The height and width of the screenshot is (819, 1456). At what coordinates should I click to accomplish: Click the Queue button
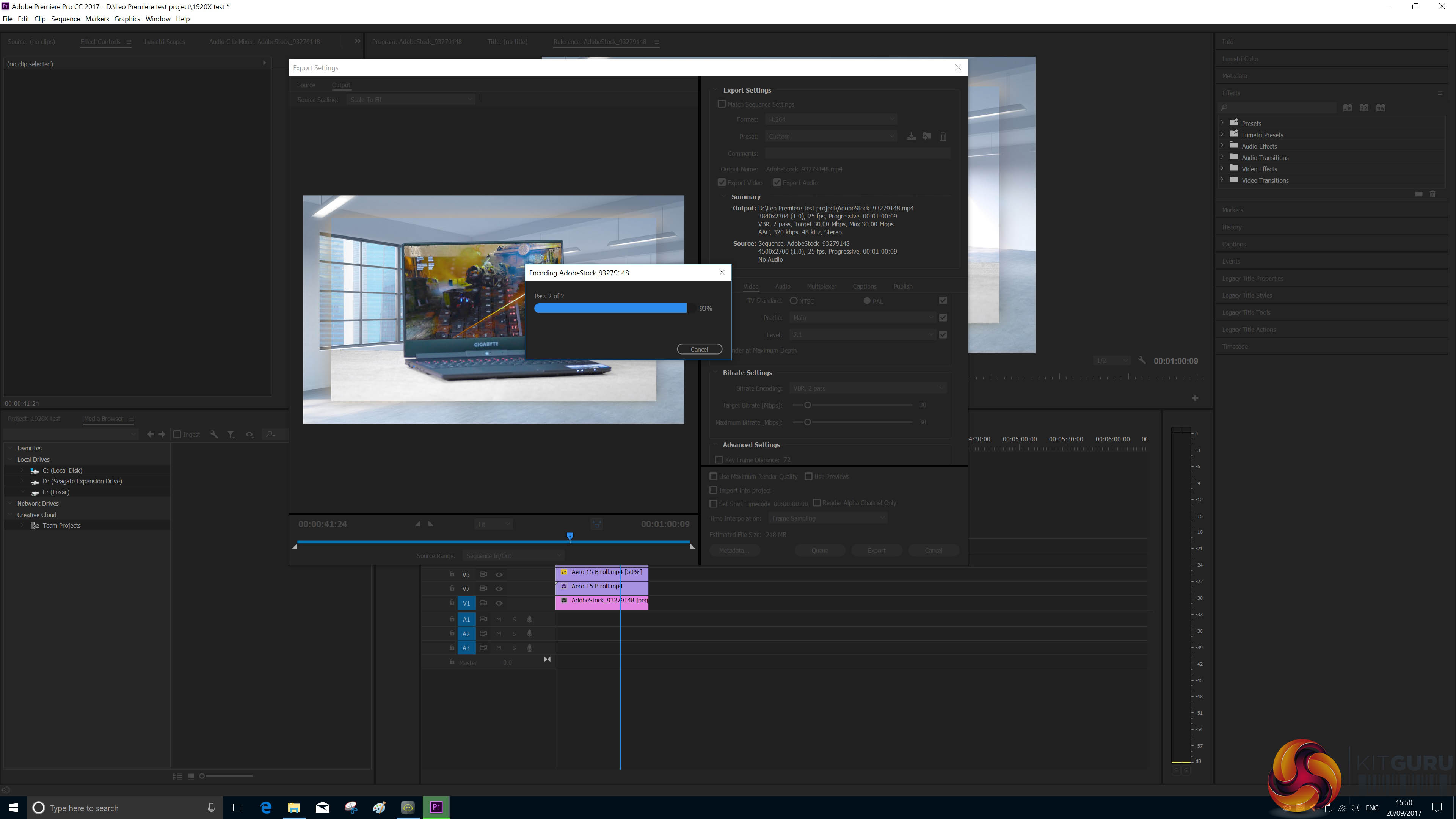click(819, 551)
